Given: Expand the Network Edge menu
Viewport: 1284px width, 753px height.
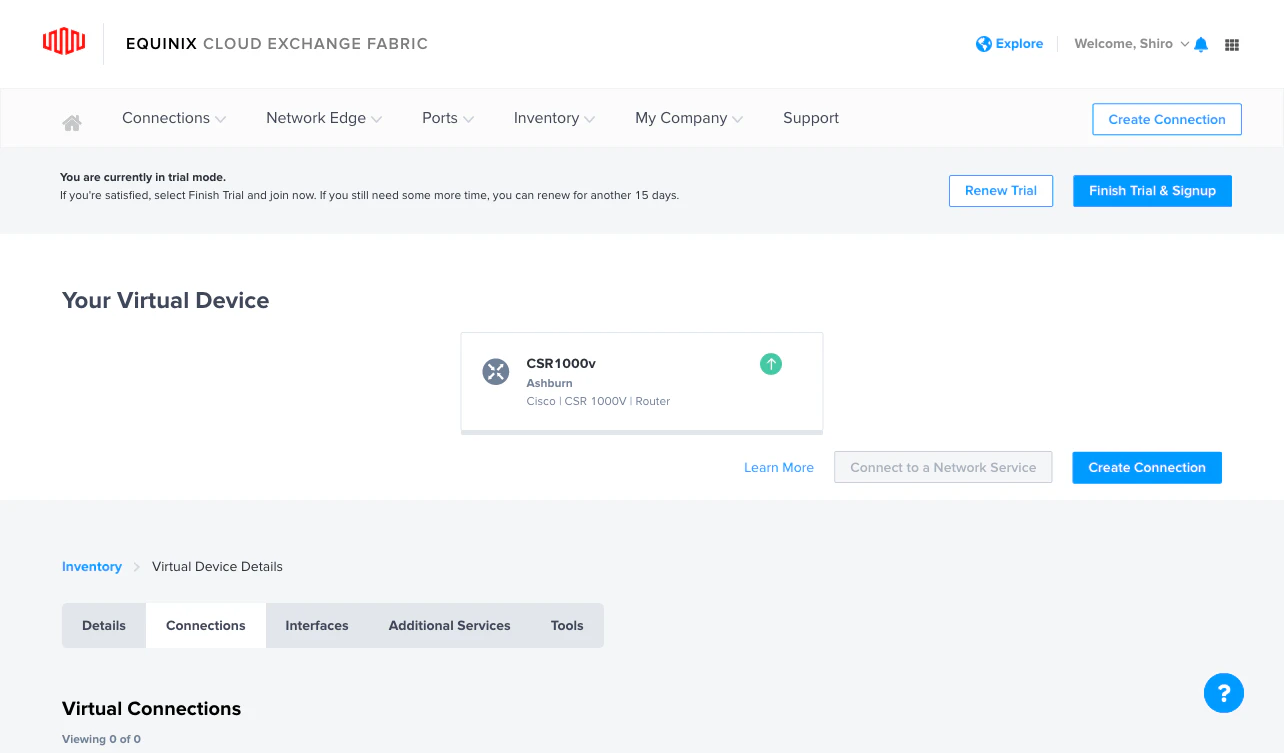Looking at the screenshot, I should click(x=324, y=118).
